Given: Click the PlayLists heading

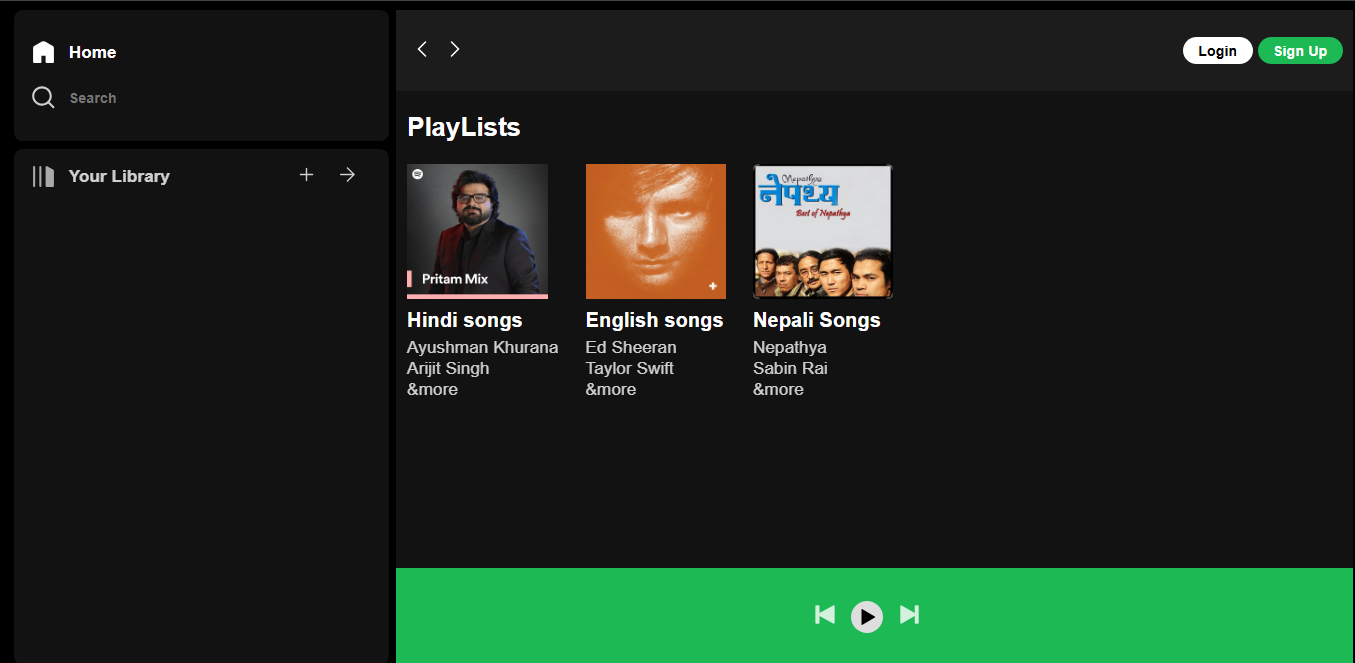Looking at the screenshot, I should (464, 127).
